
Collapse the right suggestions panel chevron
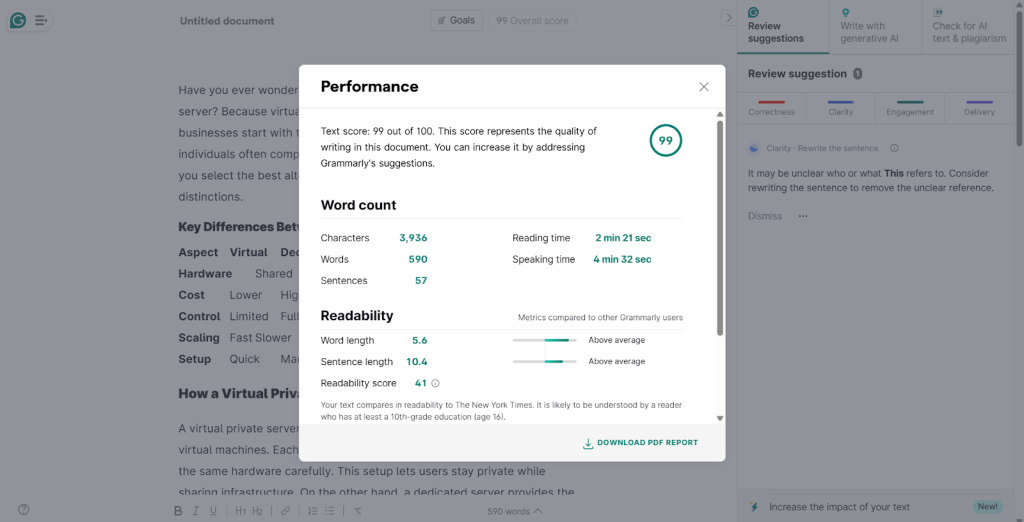pyautogui.click(x=728, y=18)
